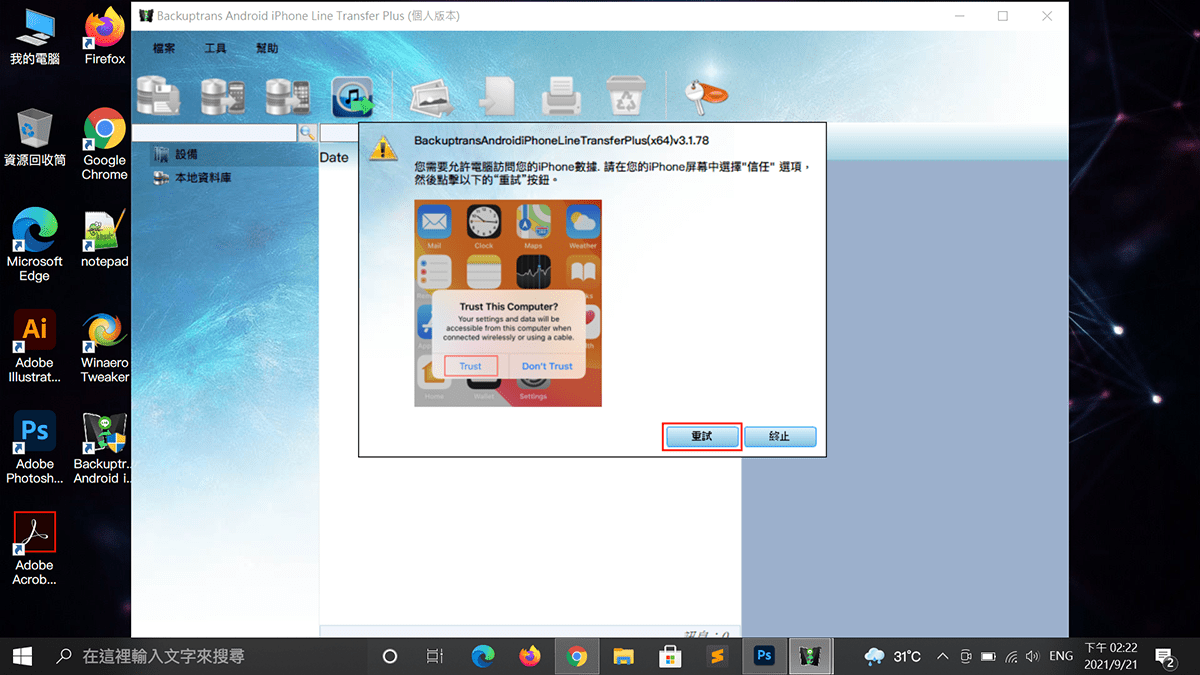Open the 幫助 menu
The height and width of the screenshot is (675, 1200).
(267, 48)
